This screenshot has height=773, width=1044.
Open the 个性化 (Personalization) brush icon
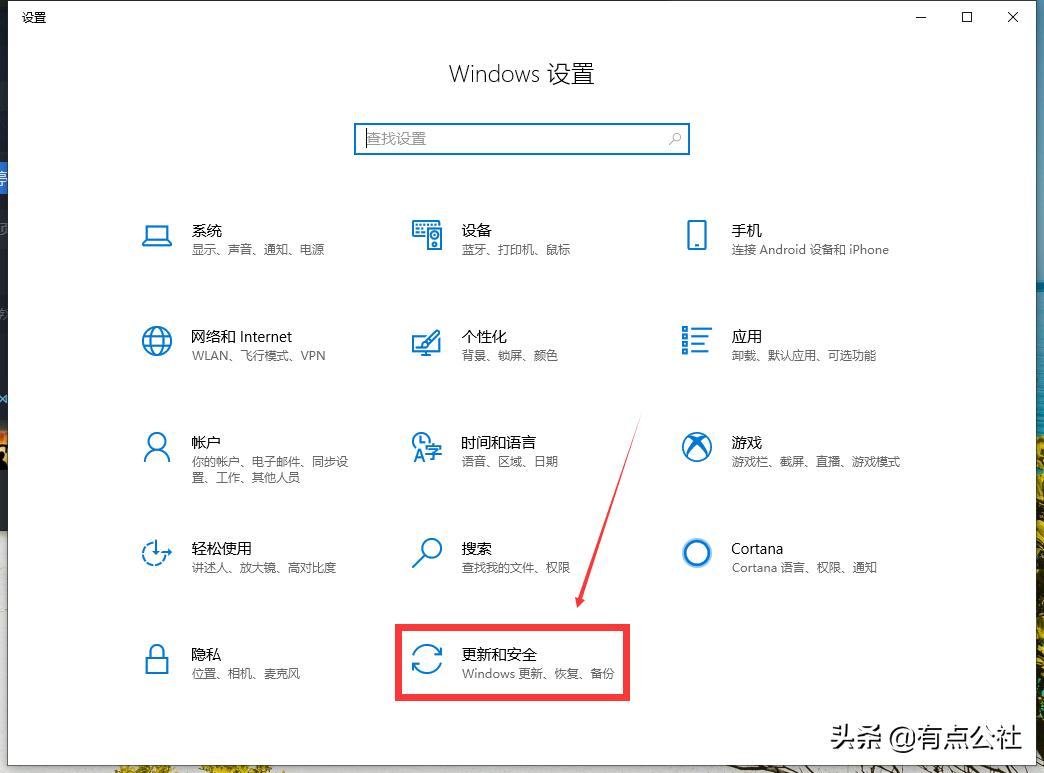(427, 342)
